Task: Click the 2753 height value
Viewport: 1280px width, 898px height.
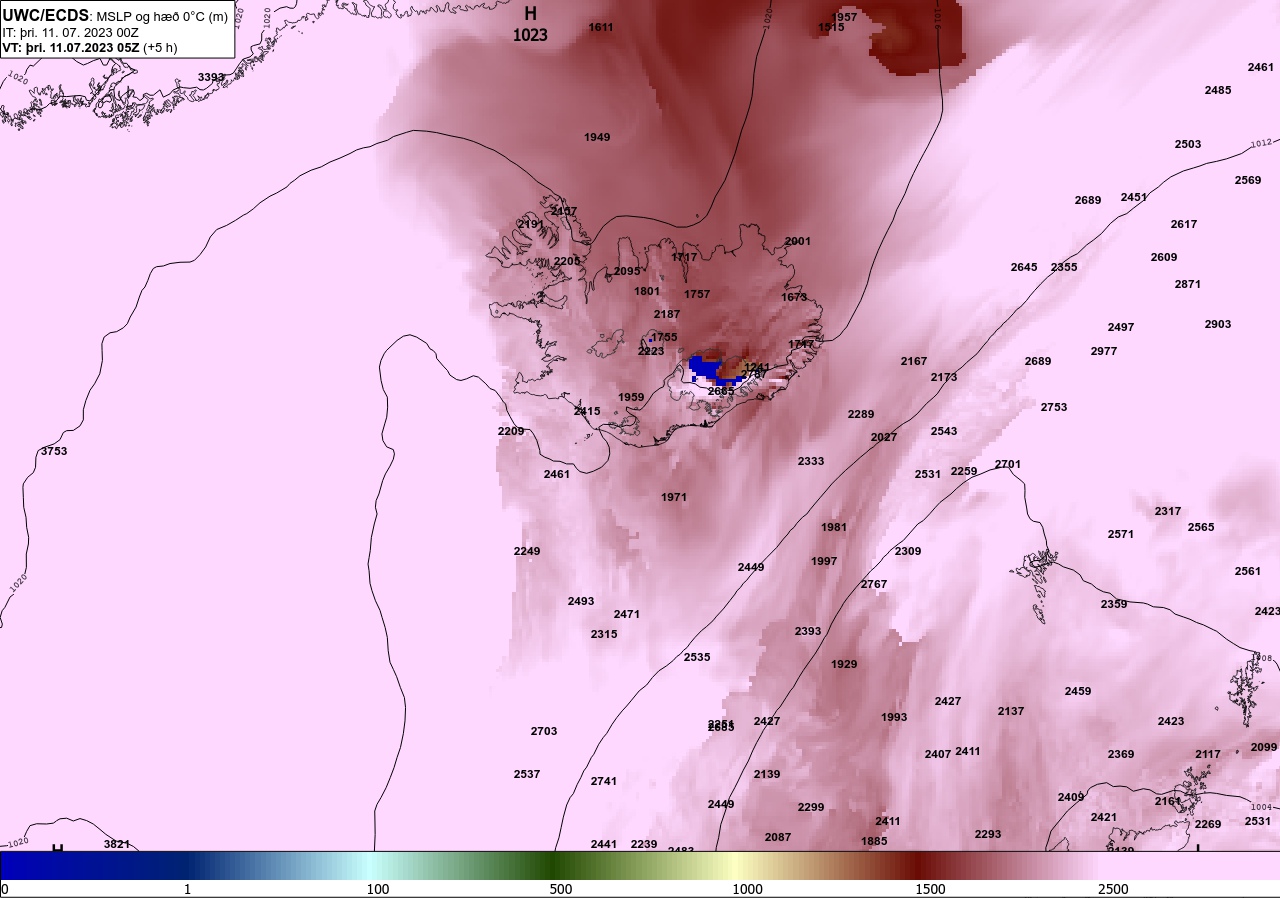Action: click(x=1054, y=407)
